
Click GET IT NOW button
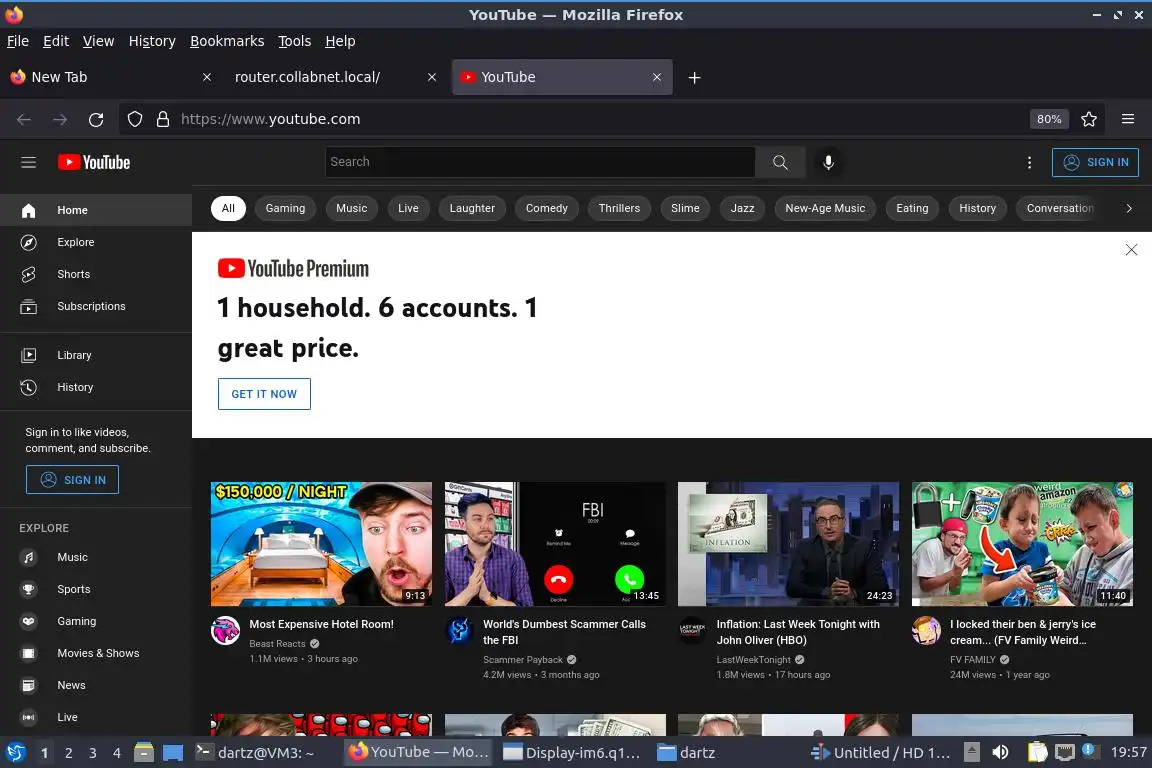pos(264,394)
